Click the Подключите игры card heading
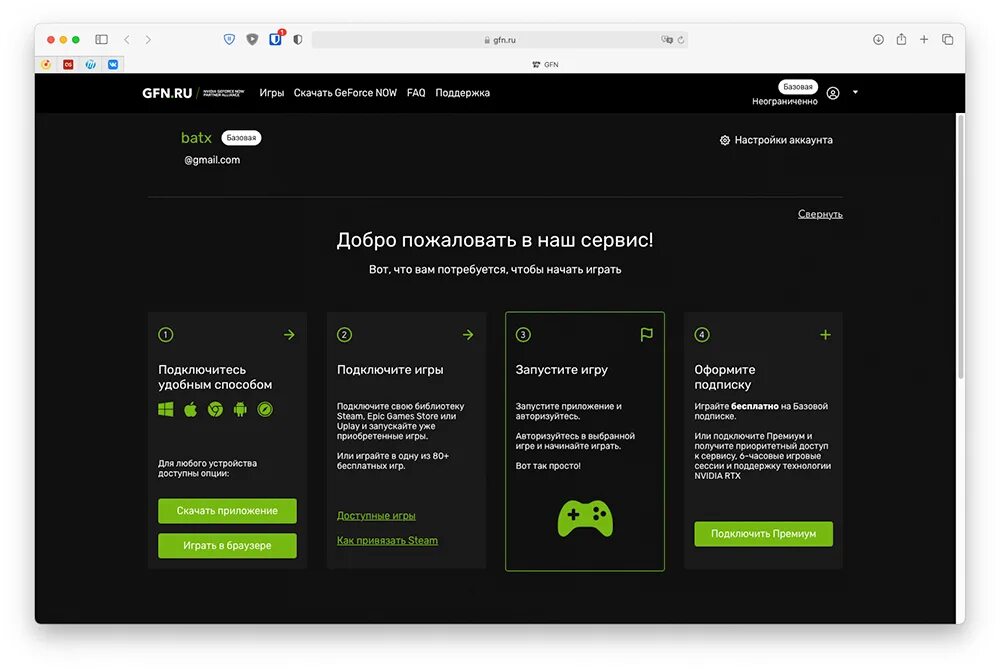Image resolution: width=1000 pixels, height=670 pixels. [390, 370]
